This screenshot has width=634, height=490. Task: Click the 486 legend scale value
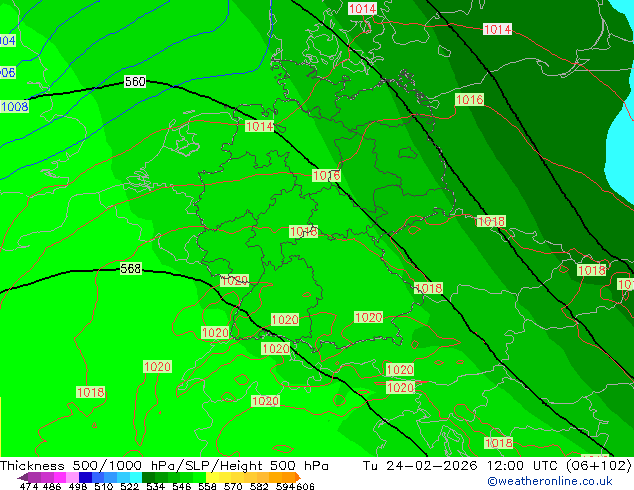click(x=52, y=486)
